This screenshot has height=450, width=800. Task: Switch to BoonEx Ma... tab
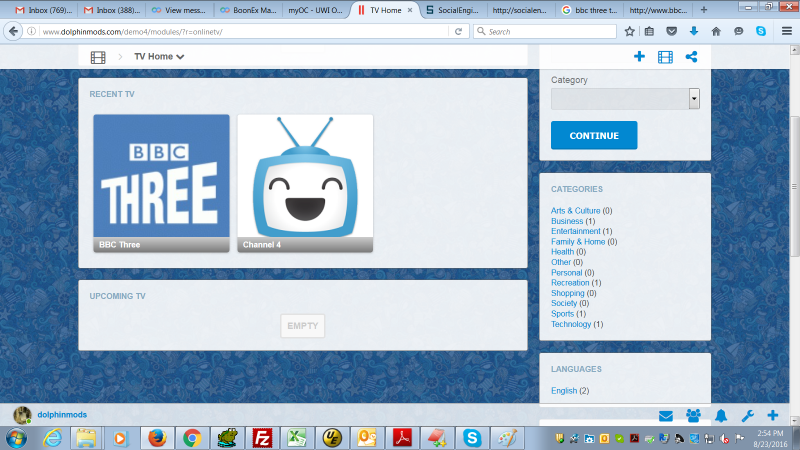pyautogui.click(x=248, y=10)
